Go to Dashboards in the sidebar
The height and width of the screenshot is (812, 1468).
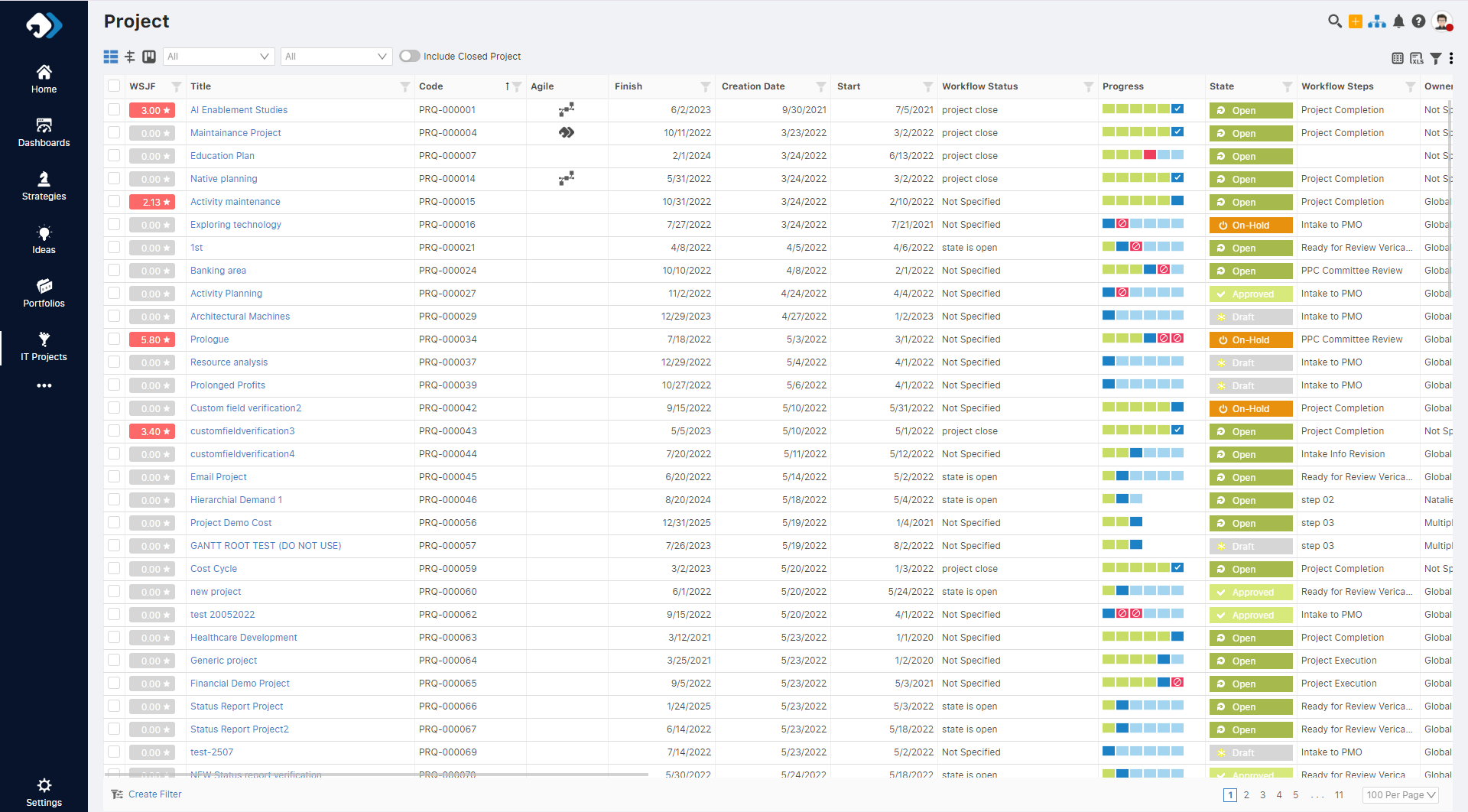[44, 132]
